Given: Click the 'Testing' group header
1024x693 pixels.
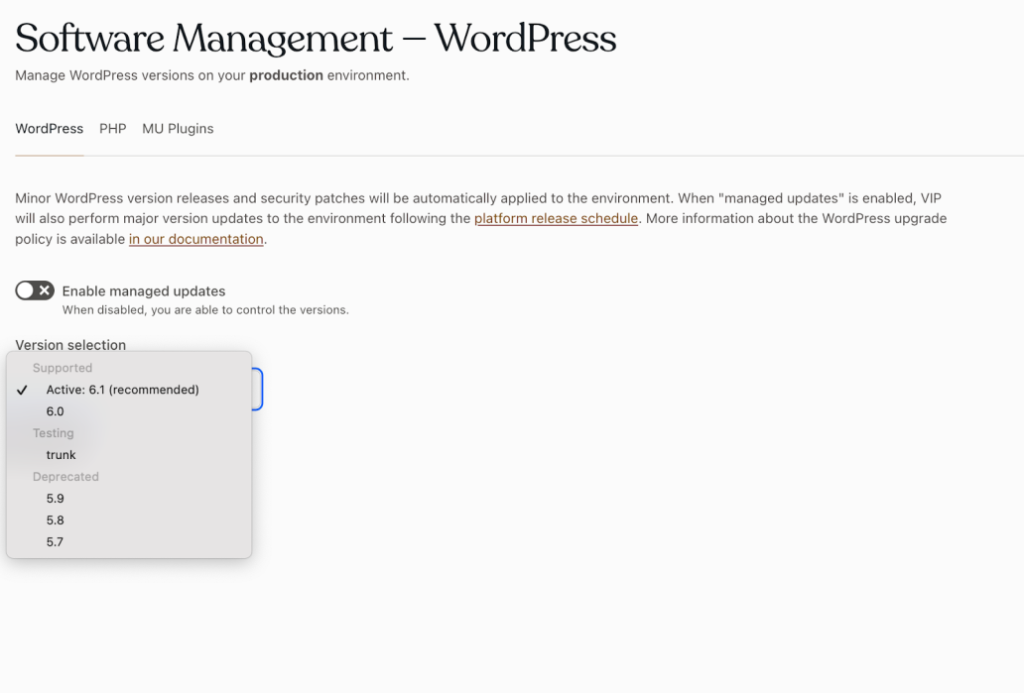Looking at the screenshot, I should click(53, 433).
